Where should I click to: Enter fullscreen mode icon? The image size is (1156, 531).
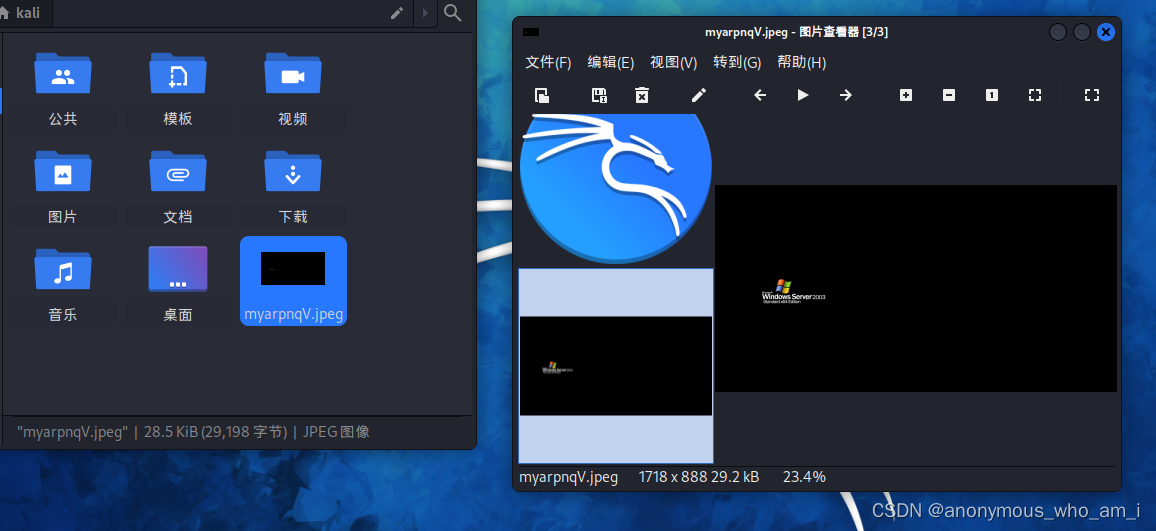point(1092,95)
